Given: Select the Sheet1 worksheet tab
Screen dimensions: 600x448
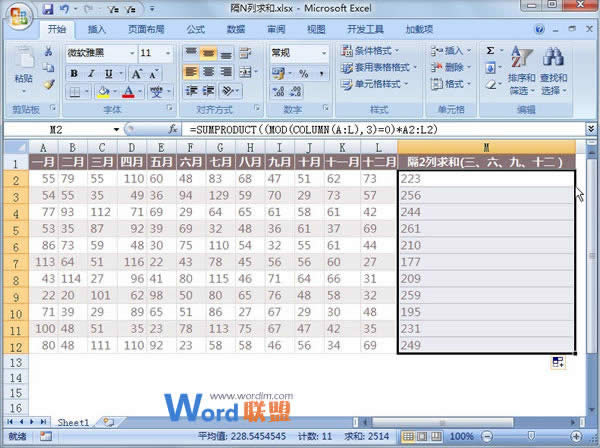Looking at the screenshot, I should (71, 423).
